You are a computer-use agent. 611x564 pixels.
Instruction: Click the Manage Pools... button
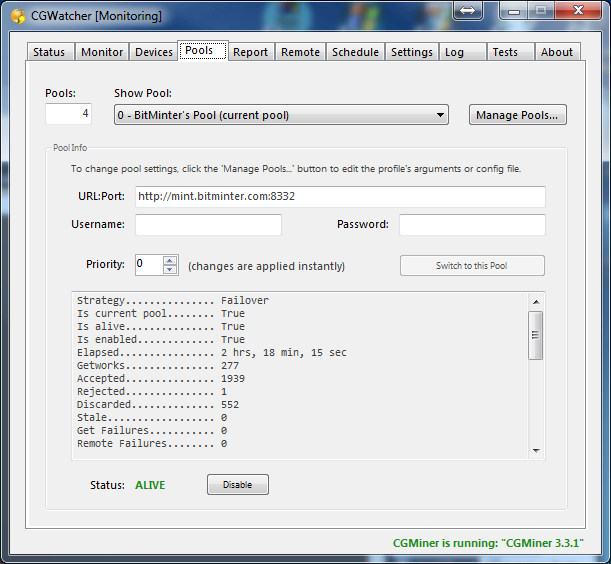517,115
